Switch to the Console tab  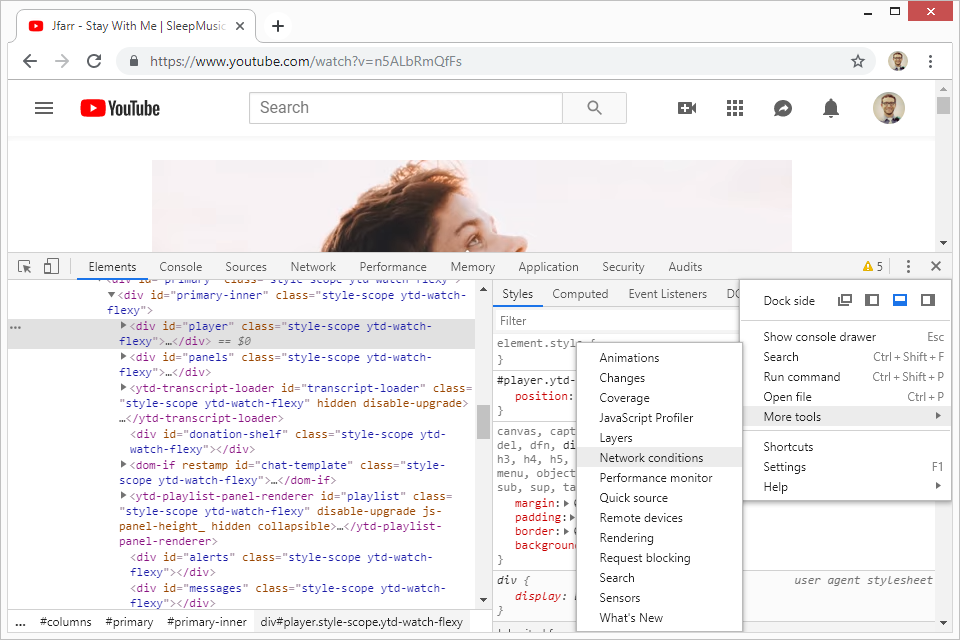(x=180, y=267)
